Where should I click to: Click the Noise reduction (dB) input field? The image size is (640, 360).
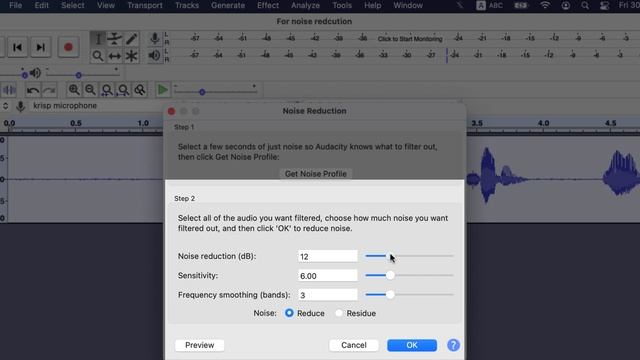click(328, 256)
